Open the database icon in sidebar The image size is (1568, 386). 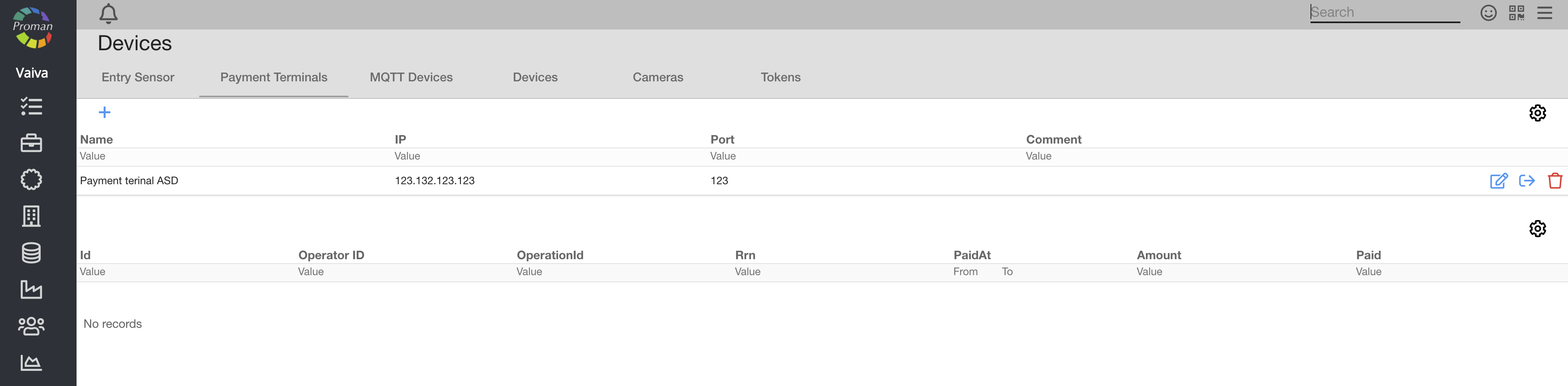(31, 253)
